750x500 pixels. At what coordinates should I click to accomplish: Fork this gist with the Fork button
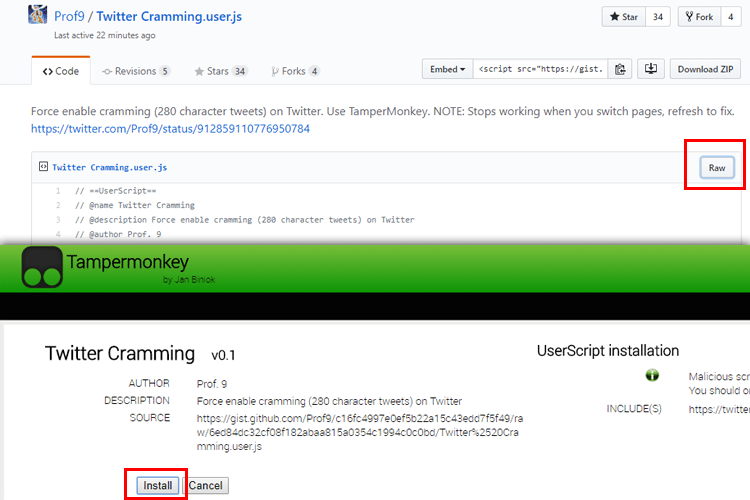click(699, 17)
